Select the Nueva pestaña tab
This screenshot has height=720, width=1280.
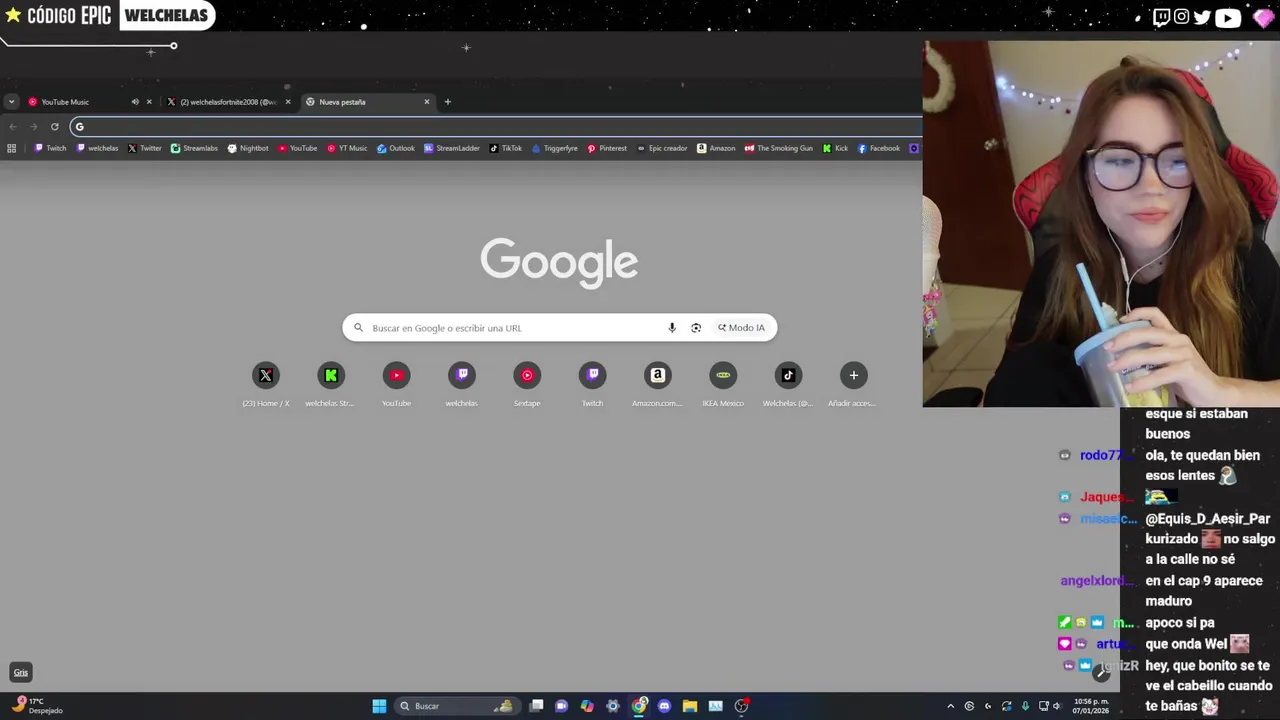368,102
